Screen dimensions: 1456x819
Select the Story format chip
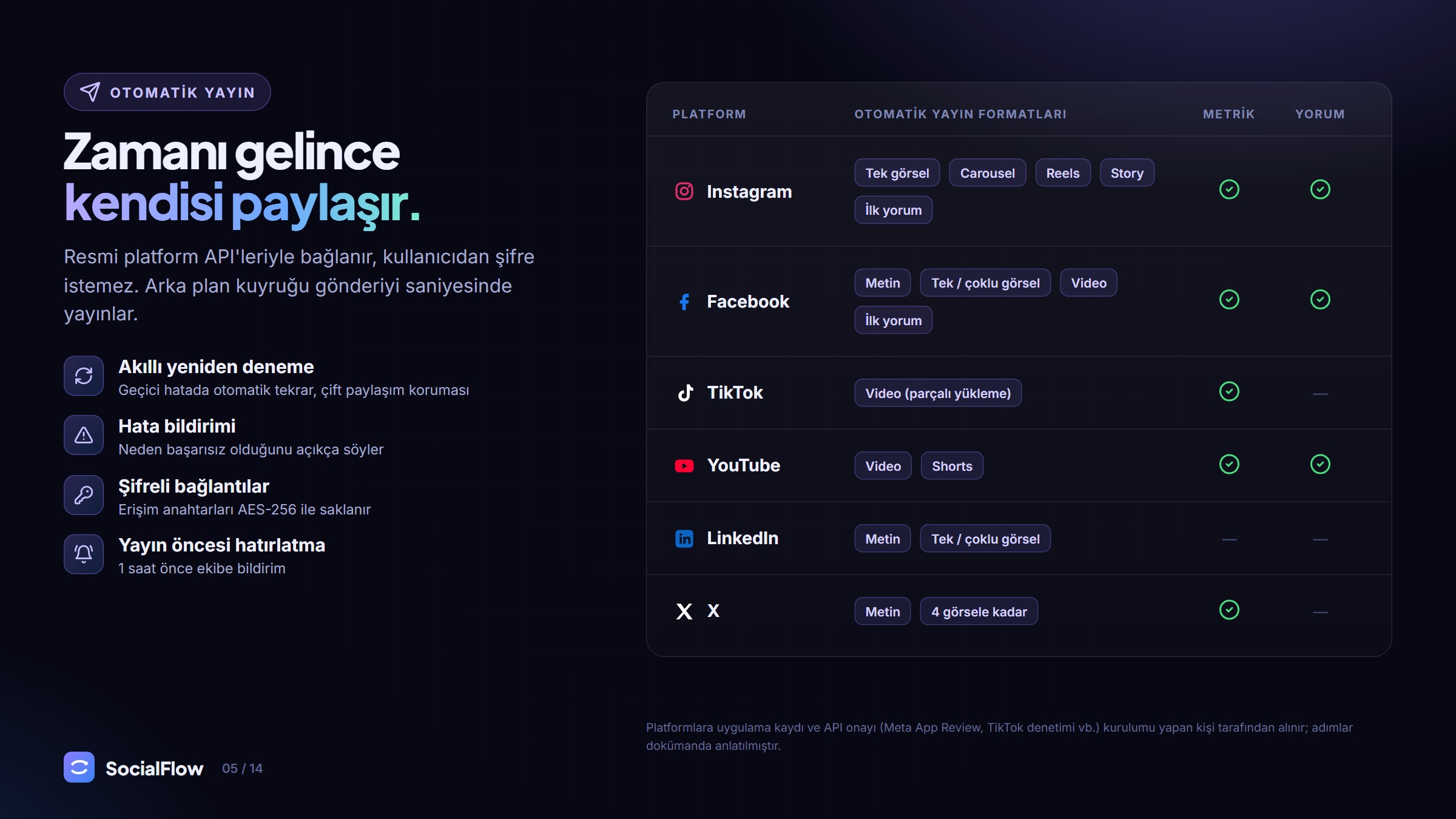click(1127, 173)
